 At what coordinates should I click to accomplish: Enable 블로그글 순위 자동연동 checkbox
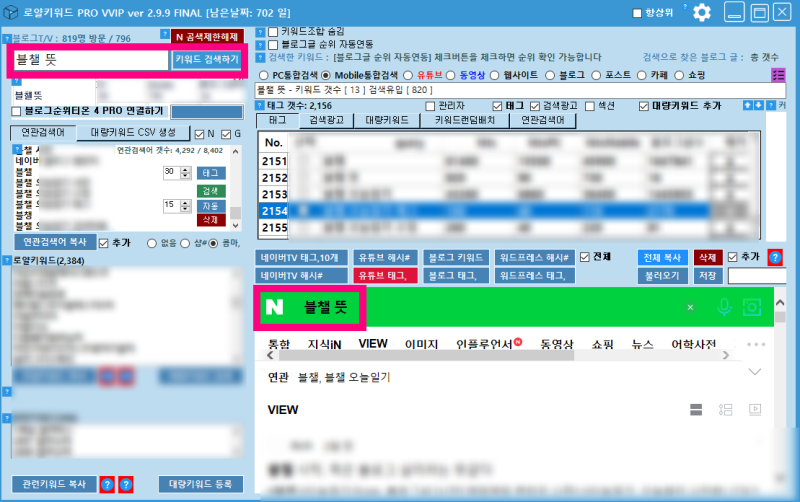(273, 45)
